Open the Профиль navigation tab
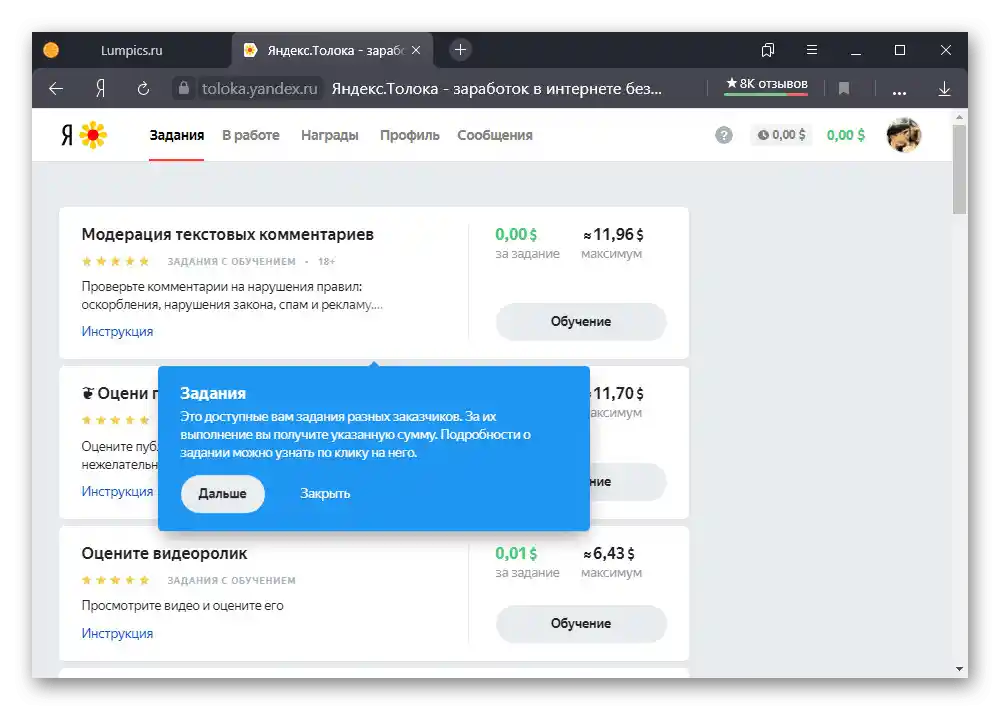The width and height of the screenshot is (1000, 710). 409,135
